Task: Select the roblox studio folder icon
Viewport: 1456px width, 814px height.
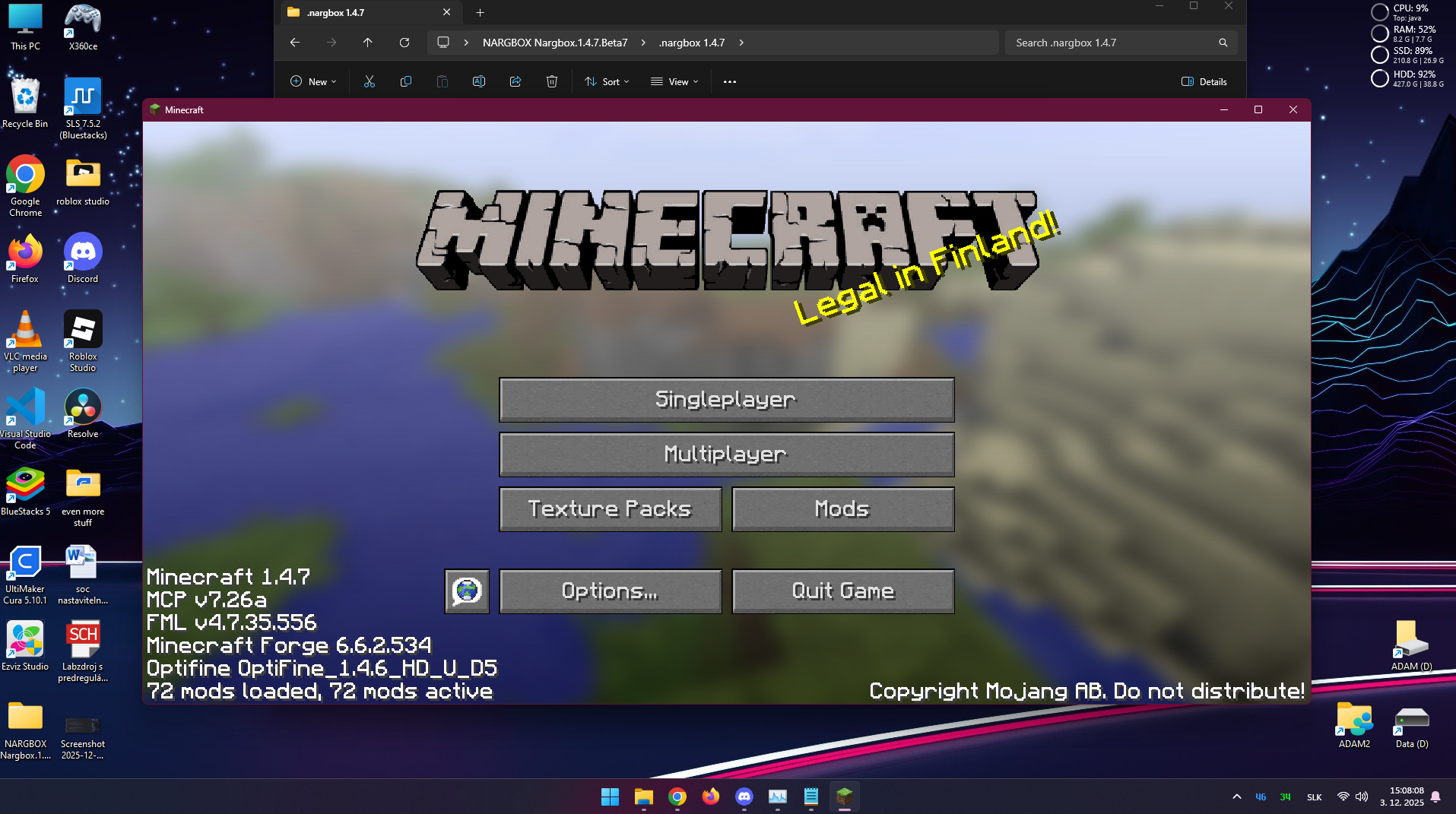Action: [83, 181]
